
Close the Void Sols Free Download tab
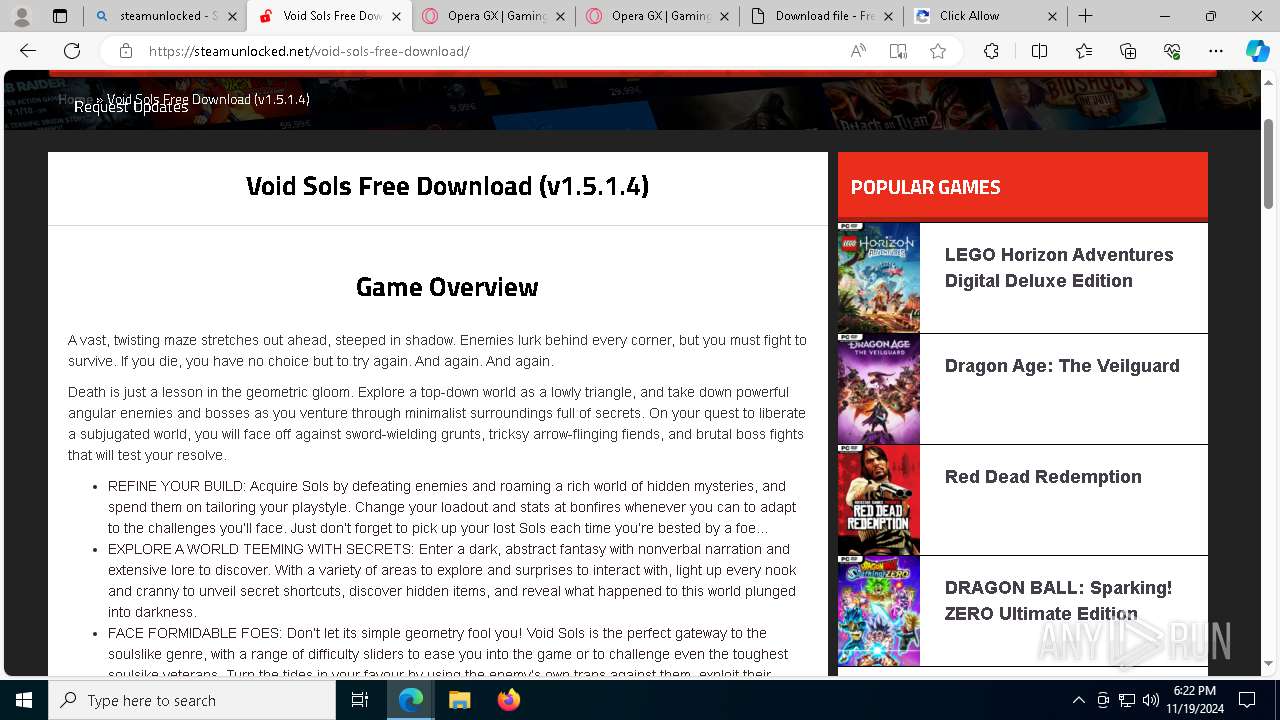click(395, 16)
